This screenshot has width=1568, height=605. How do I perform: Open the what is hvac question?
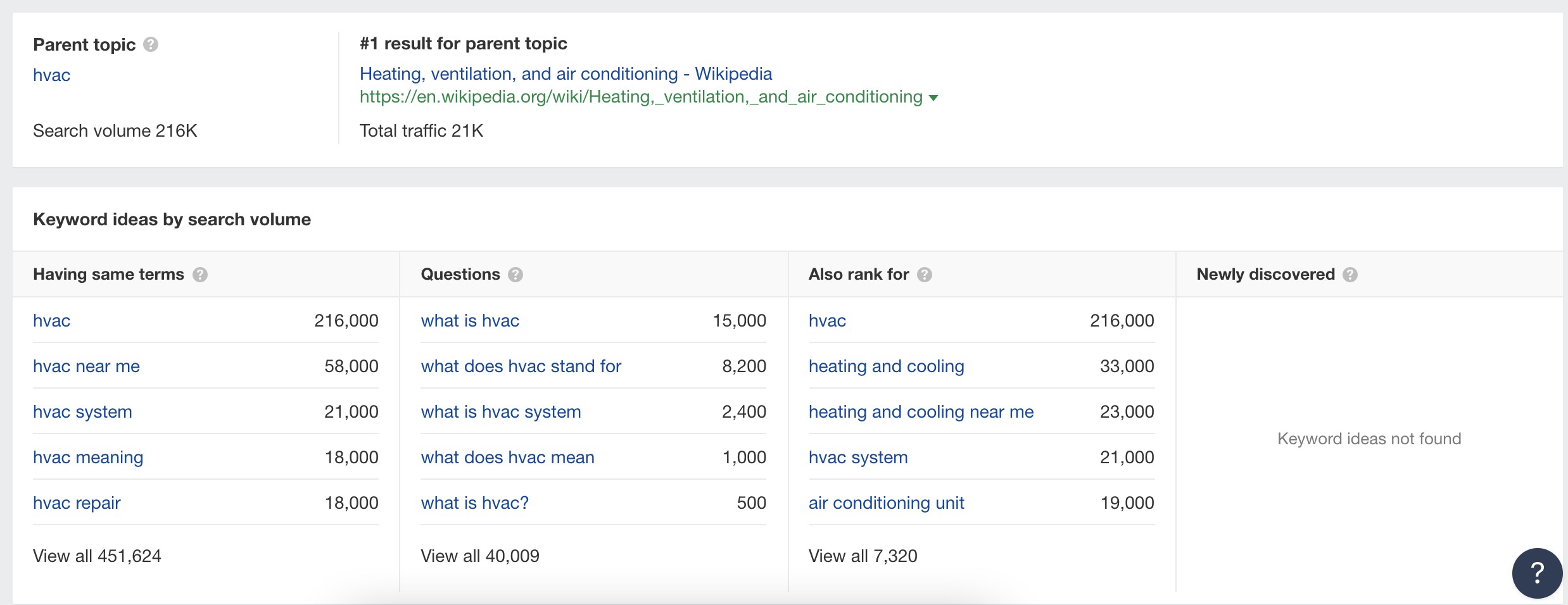(x=470, y=320)
